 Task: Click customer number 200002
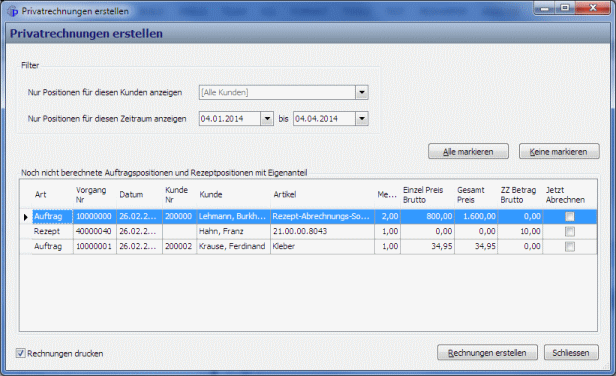point(180,246)
